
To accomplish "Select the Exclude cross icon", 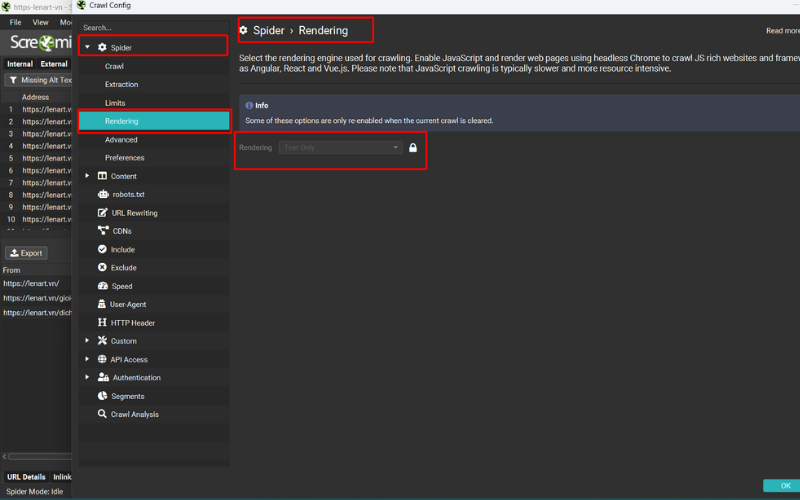I will coord(102,268).
